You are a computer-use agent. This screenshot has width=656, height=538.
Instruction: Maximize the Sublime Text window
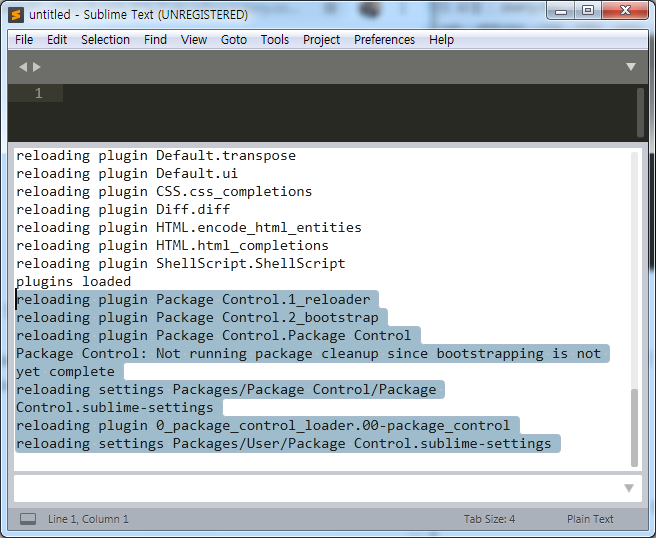(x=588, y=11)
